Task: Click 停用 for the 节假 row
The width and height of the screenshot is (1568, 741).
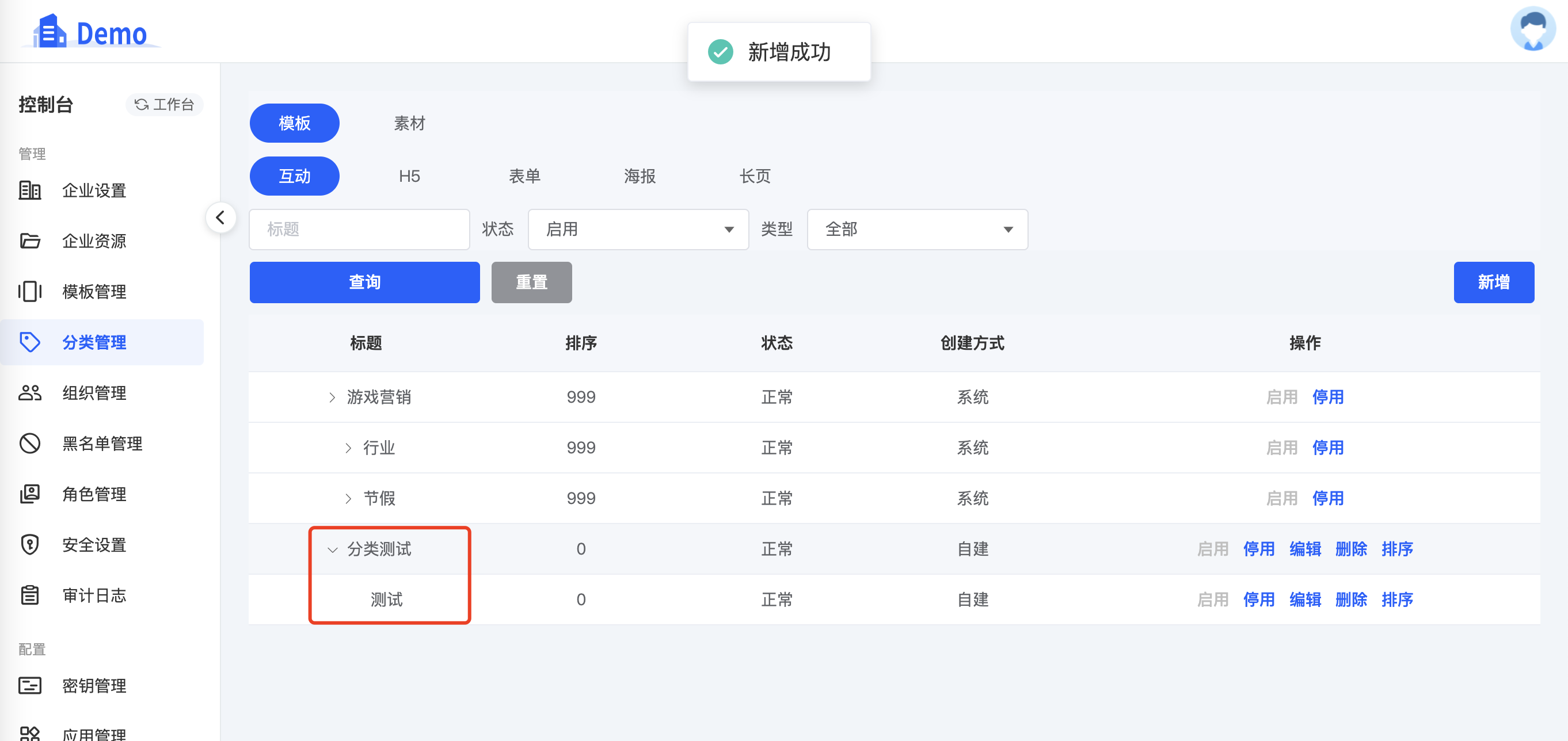Action: [x=1327, y=498]
